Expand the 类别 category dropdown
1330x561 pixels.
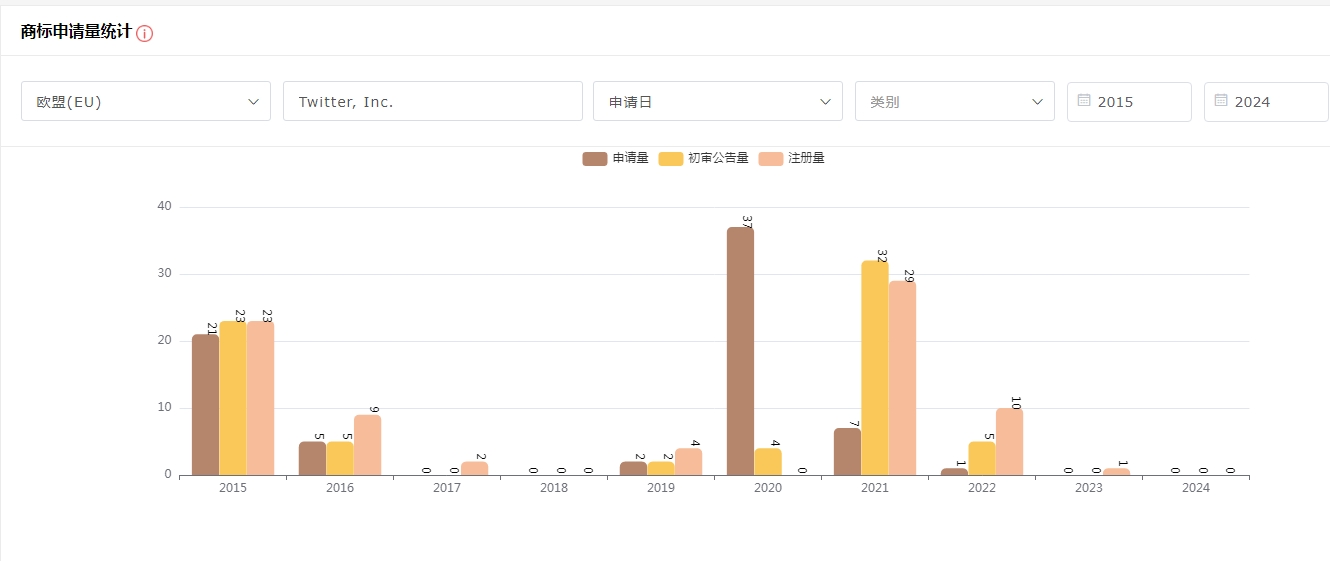955,101
